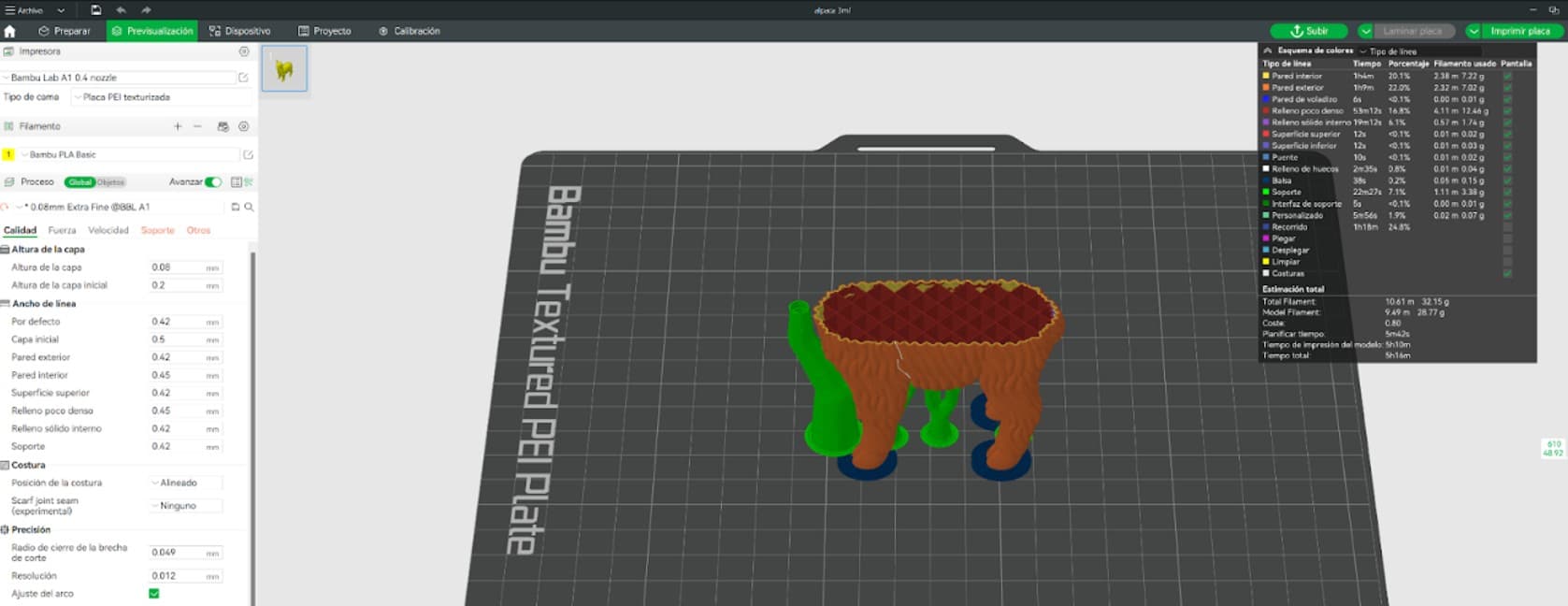The height and width of the screenshot is (606, 1568).
Task: Click the process parameter table icon
Action: pos(237,182)
